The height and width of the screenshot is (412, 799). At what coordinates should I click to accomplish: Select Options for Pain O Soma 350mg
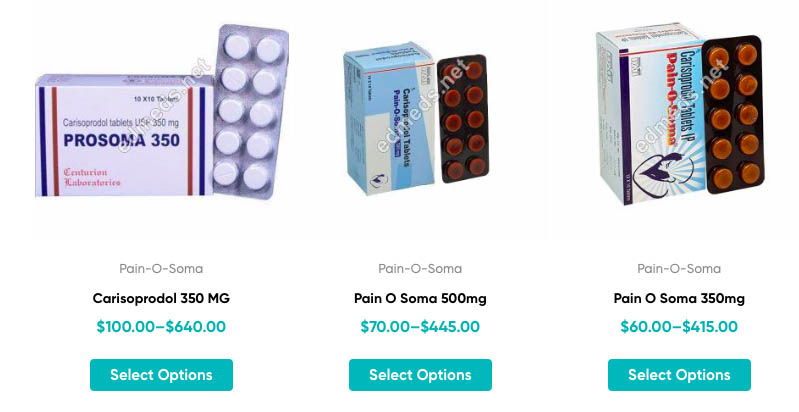pos(679,375)
